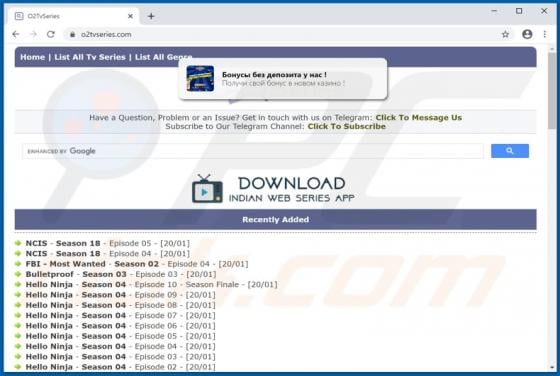The image size is (560, 376).
Task: Open the Chrome three-dot menu
Action: tap(545, 34)
